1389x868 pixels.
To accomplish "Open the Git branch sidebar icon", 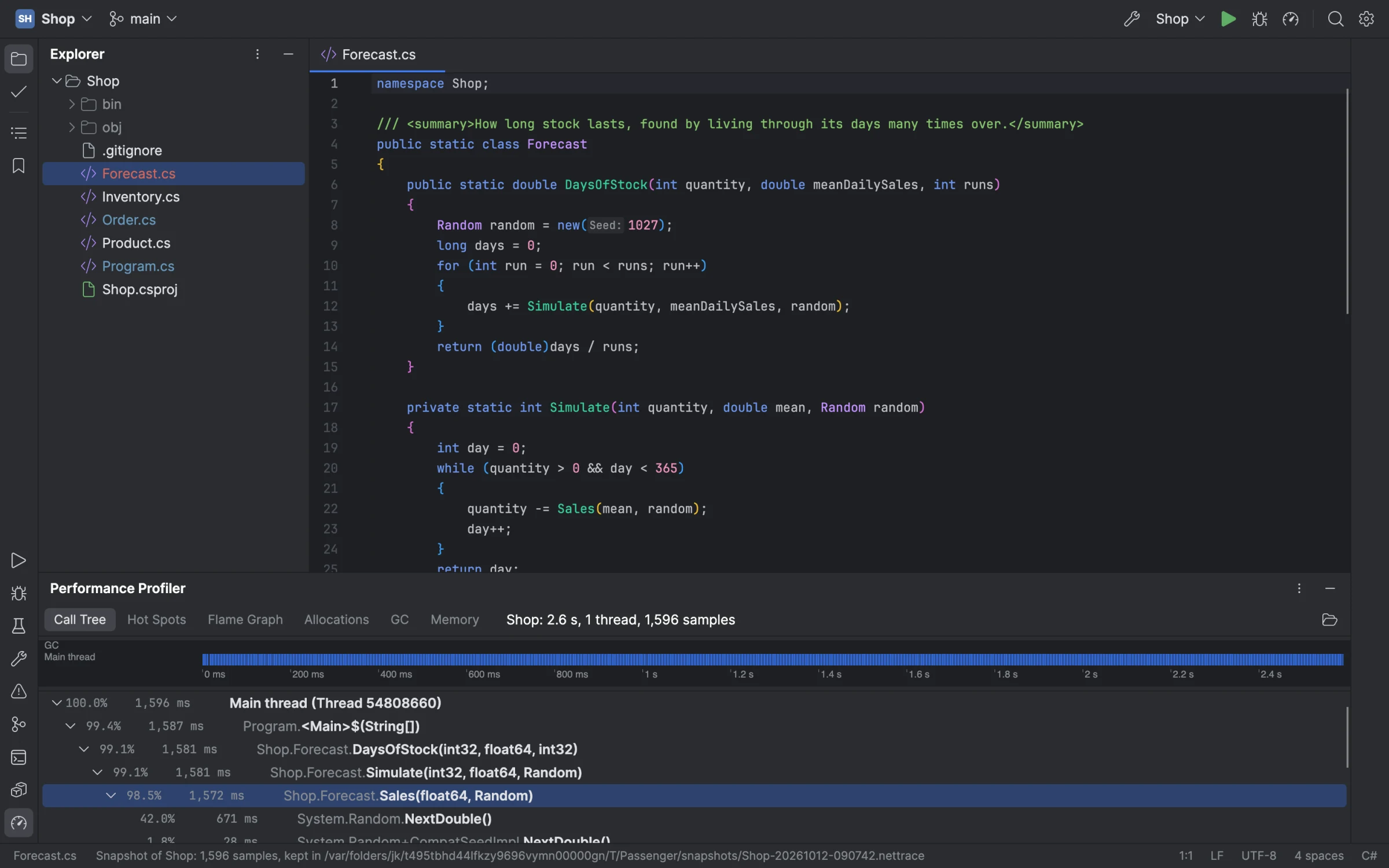I will coord(19,724).
